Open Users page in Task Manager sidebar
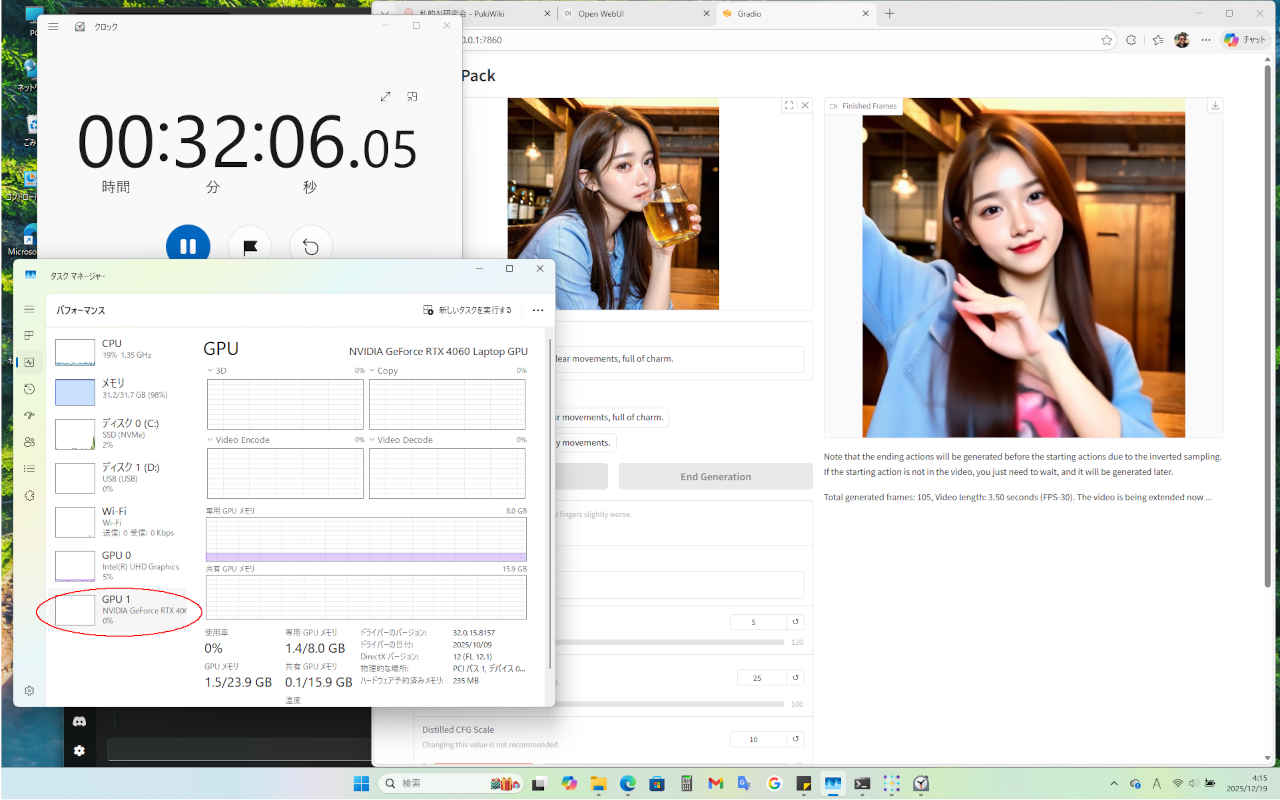1280x800 pixels. [29, 442]
